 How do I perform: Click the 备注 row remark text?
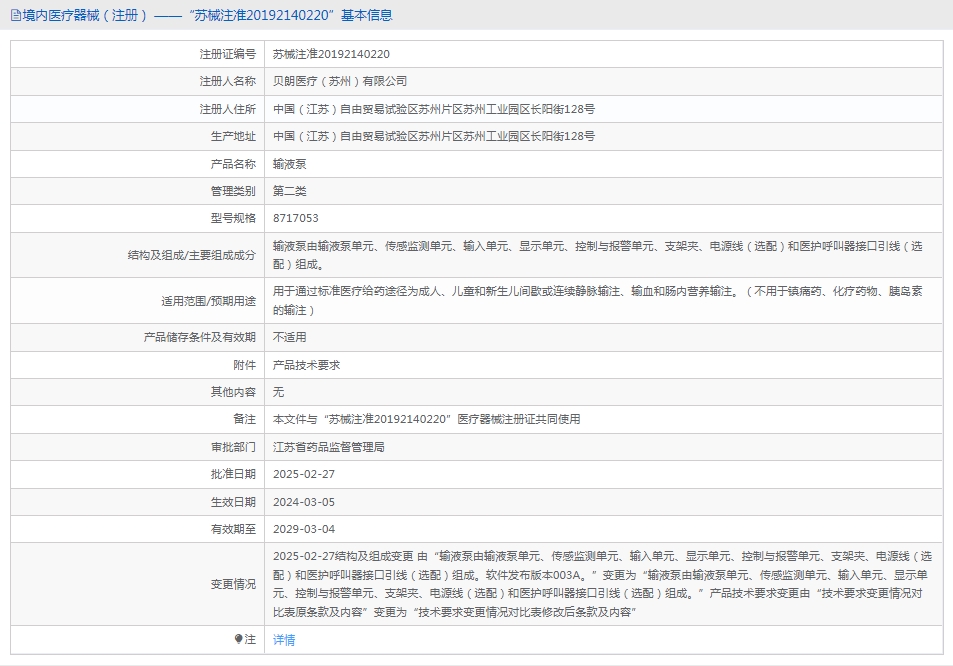pos(426,419)
